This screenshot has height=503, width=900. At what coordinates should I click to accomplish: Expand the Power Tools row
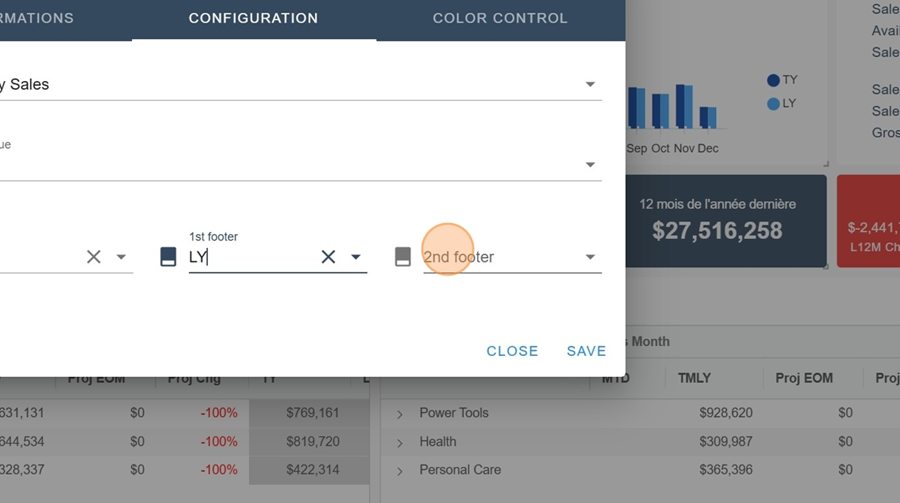[400, 413]
